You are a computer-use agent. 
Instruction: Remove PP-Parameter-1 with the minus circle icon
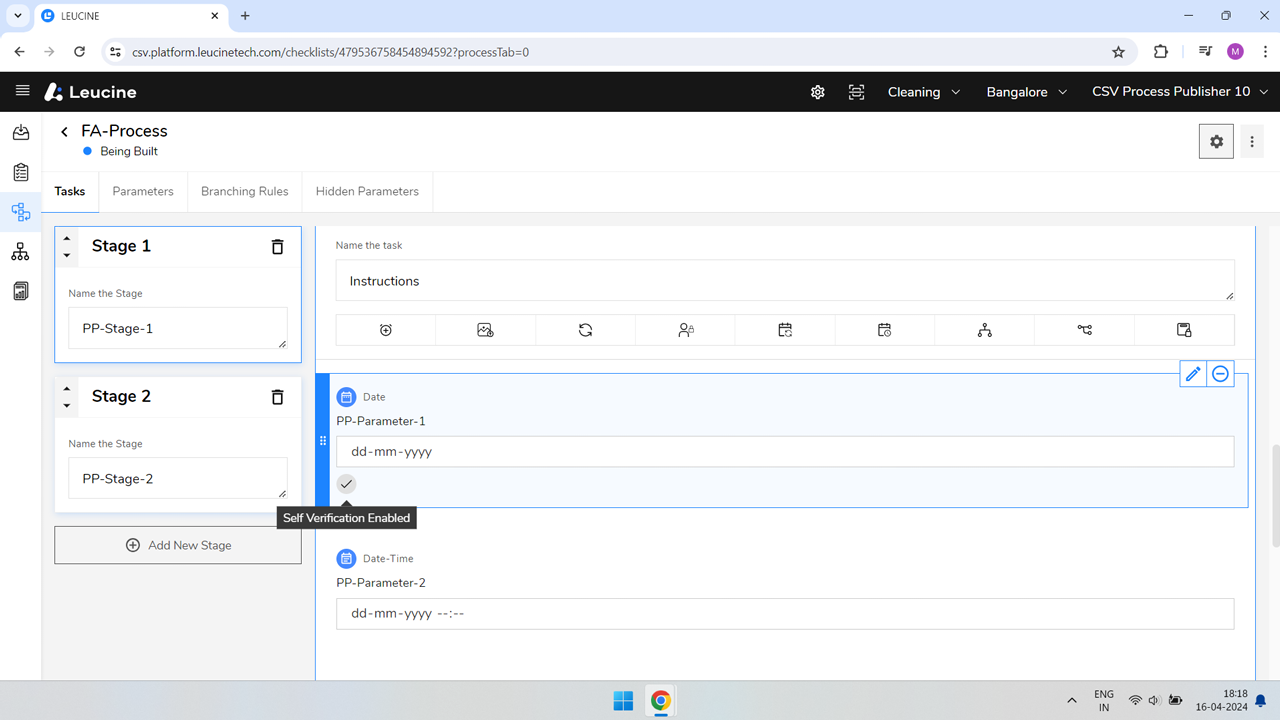point(1220,374)
